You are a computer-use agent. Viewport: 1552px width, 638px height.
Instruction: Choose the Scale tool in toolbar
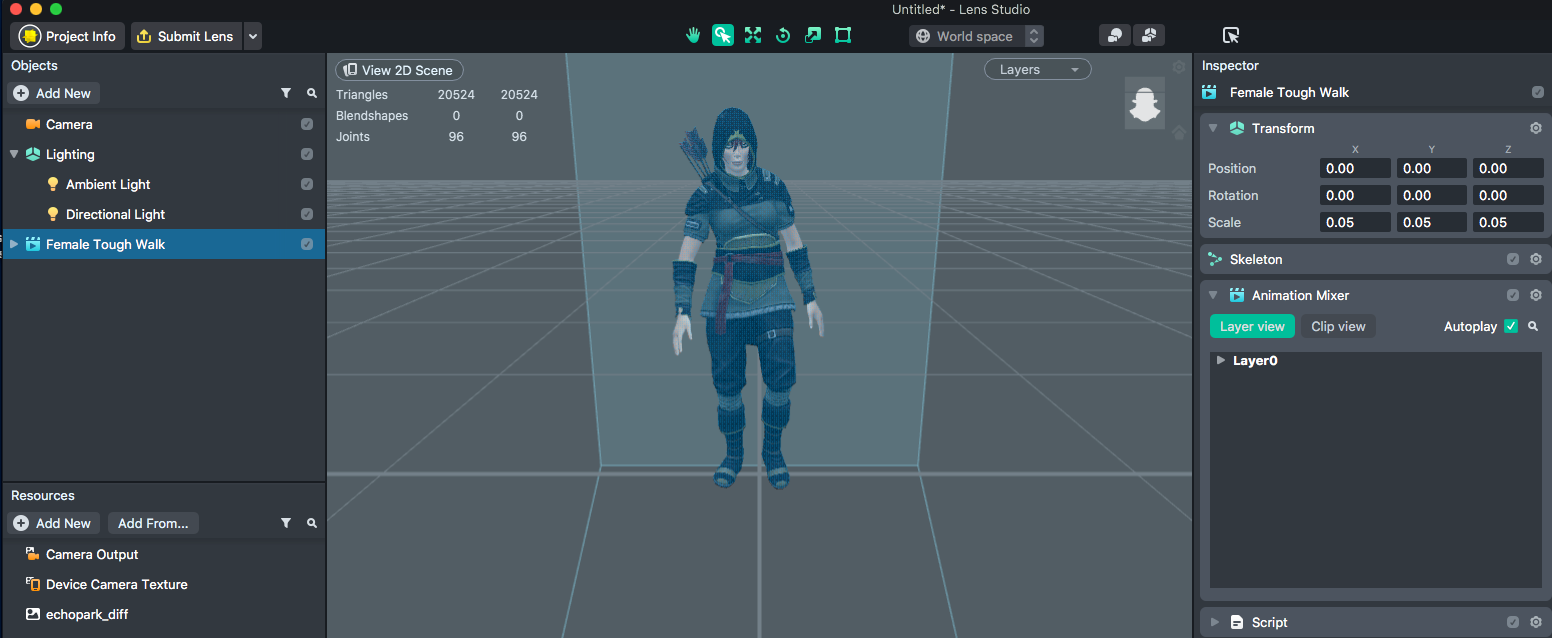tap(813, 36)
